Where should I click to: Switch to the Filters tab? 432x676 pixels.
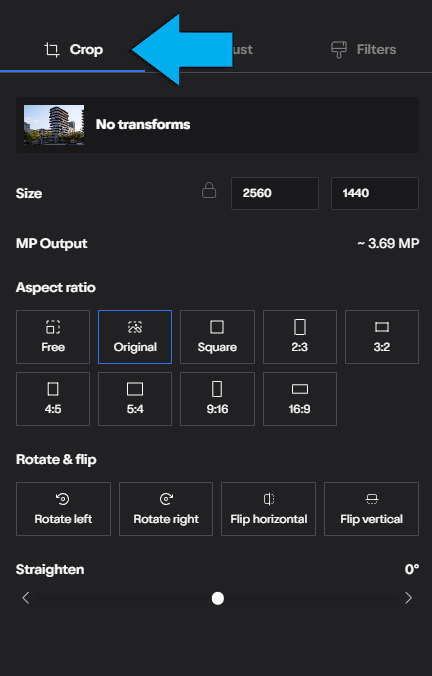(363, 50)
